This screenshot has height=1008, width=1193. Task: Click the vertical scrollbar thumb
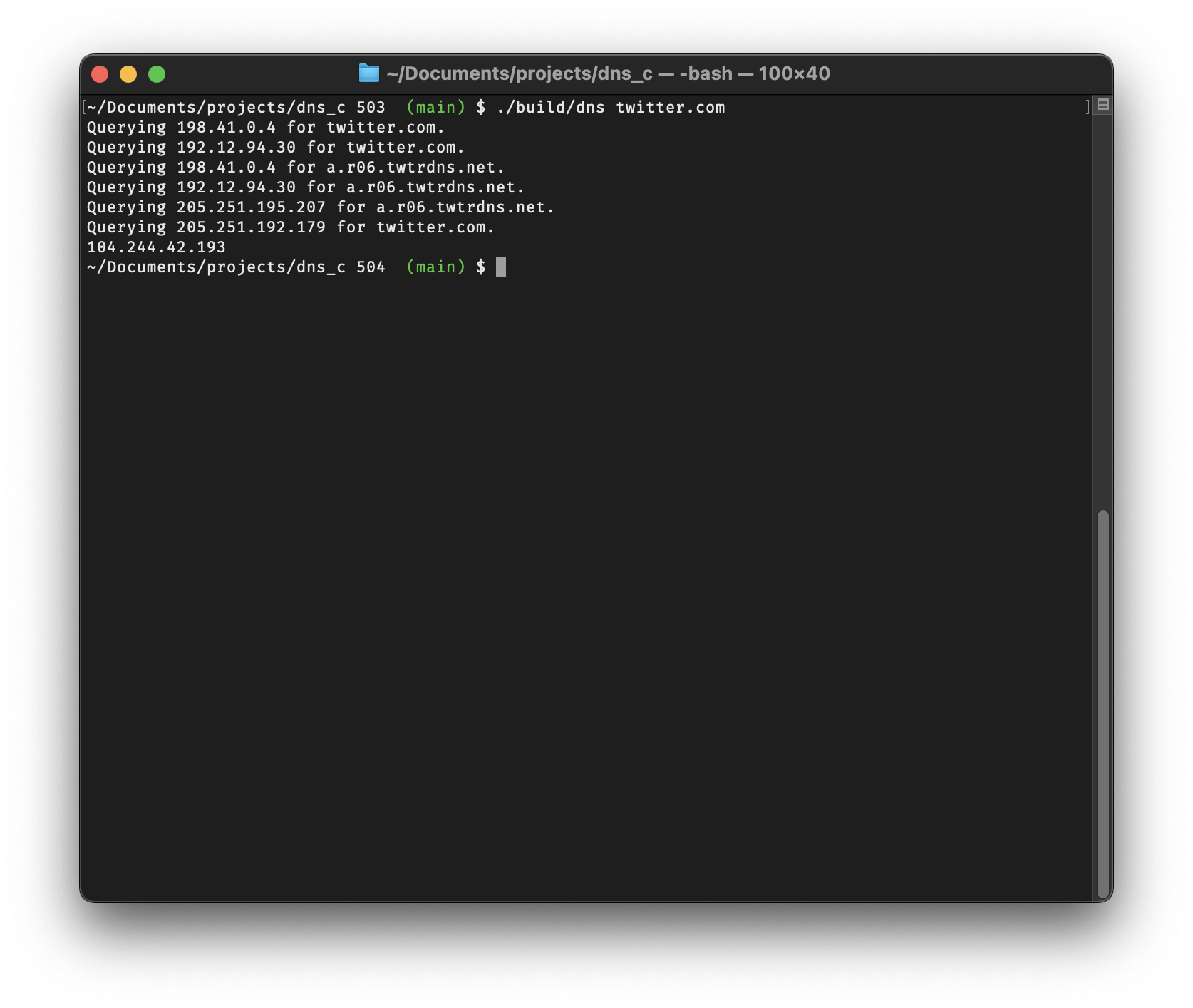[1103, 705]
